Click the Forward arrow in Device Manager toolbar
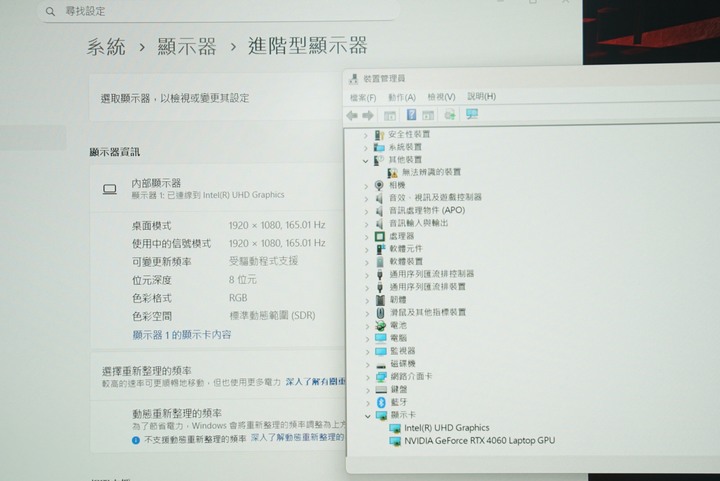The height and width of the screenshot is (481, 720). click(x=368, y=115)
